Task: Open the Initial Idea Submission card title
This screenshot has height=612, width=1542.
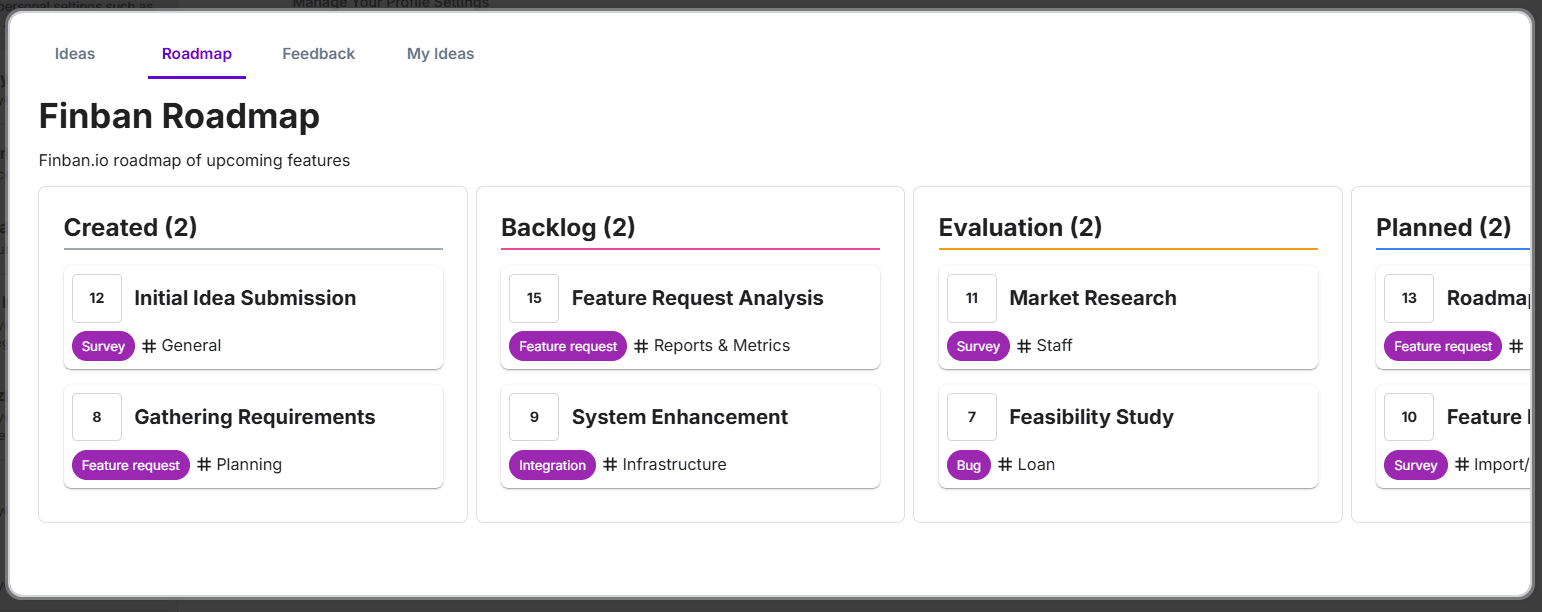Action: pos(245,298)
